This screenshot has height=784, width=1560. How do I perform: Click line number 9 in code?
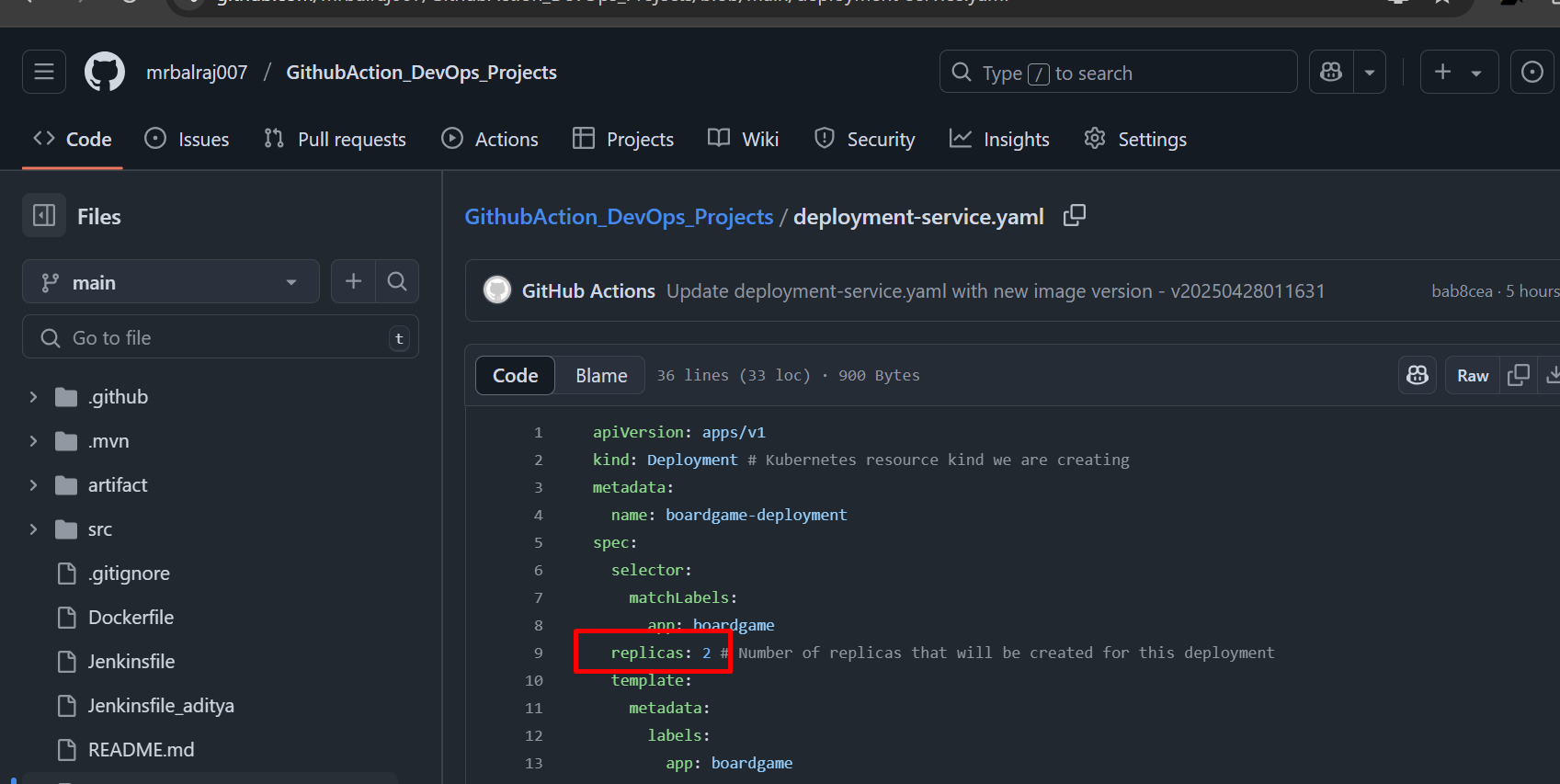[539, 653]
